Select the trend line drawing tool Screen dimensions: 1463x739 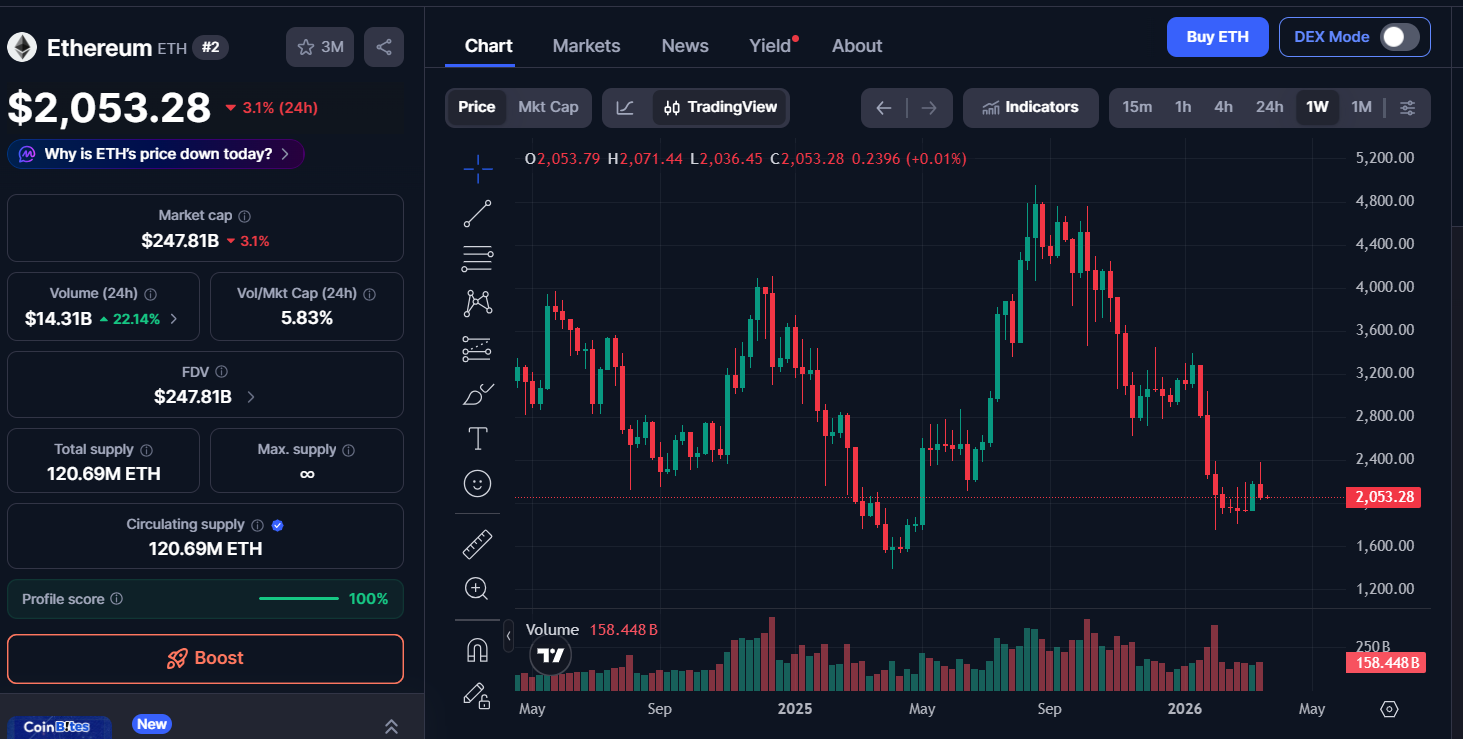click(x=478, y=213)
